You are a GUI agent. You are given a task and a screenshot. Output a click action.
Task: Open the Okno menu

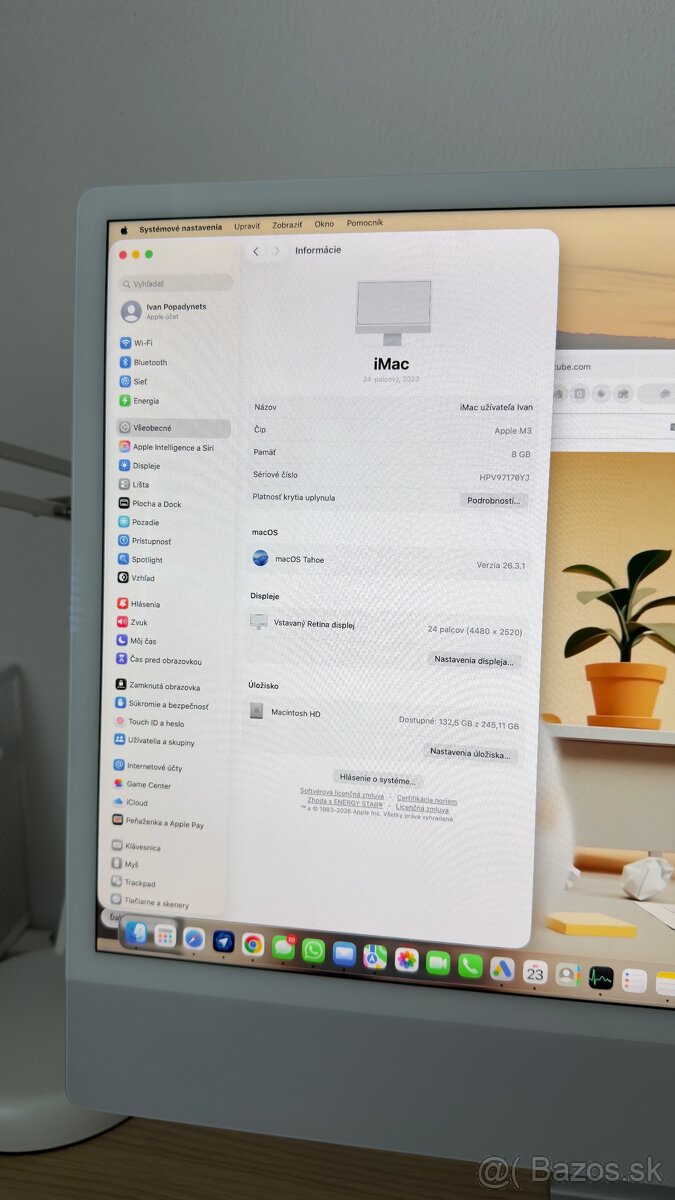tap(324, 224)
